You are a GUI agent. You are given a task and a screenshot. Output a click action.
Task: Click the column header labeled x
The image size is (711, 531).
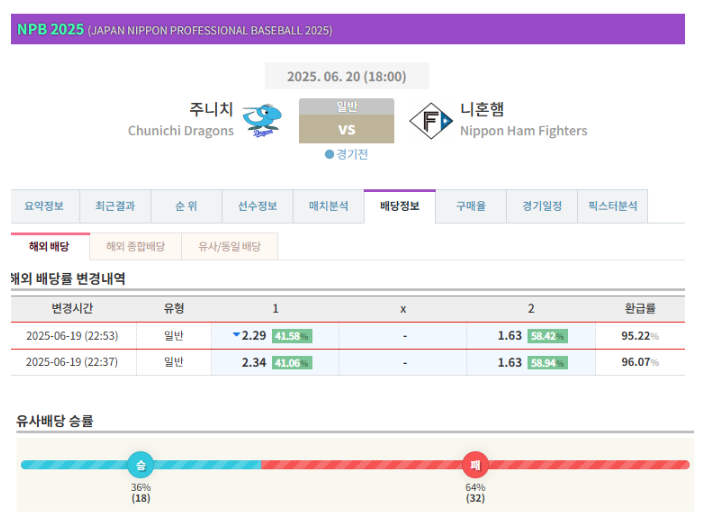click(403, 309)
